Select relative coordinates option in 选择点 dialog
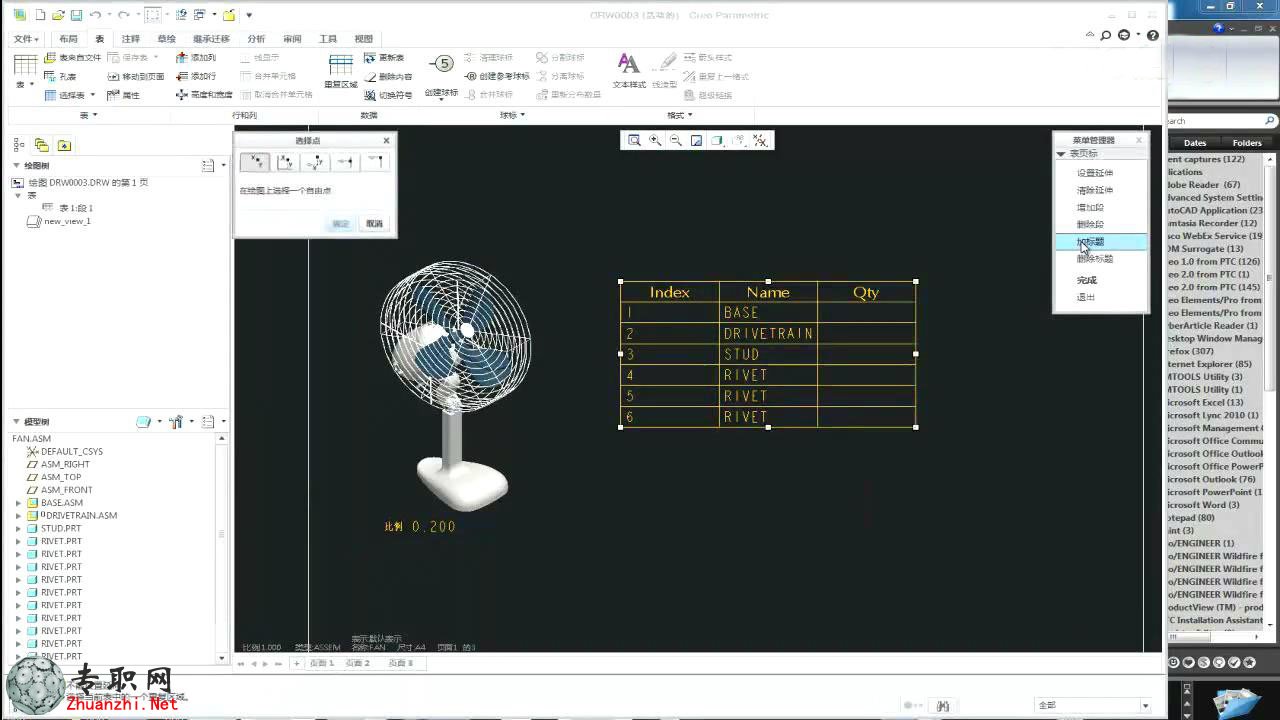This screenshot has width=1280, height=720. [316, 162]
